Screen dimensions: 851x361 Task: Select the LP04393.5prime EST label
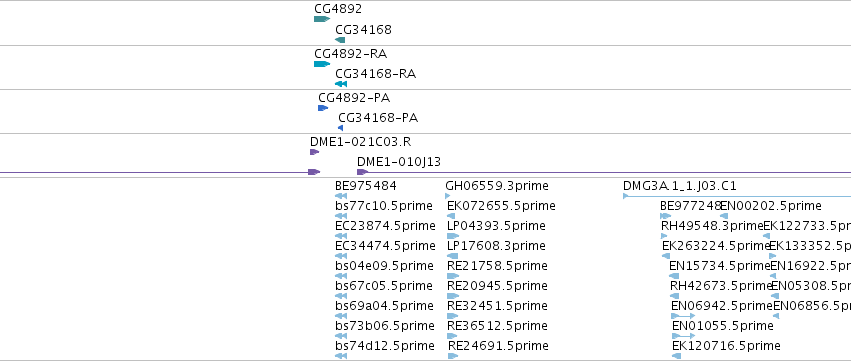tap(497, 226)
